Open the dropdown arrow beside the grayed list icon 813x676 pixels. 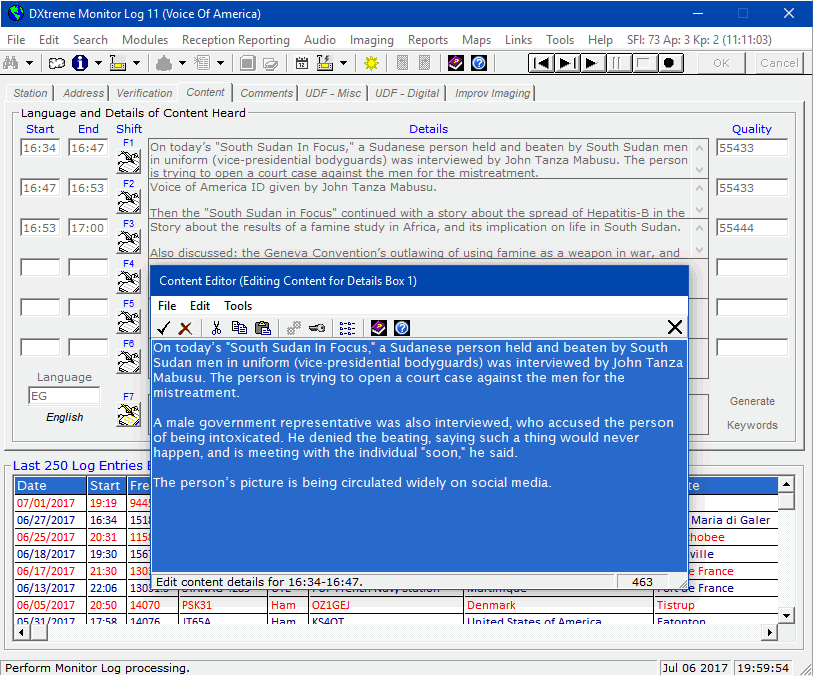click(220, 63)
